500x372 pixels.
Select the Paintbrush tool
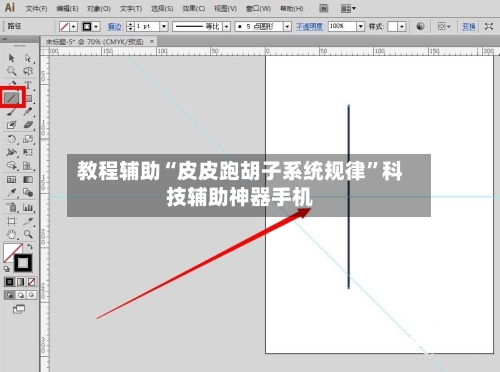pos(11,112)
